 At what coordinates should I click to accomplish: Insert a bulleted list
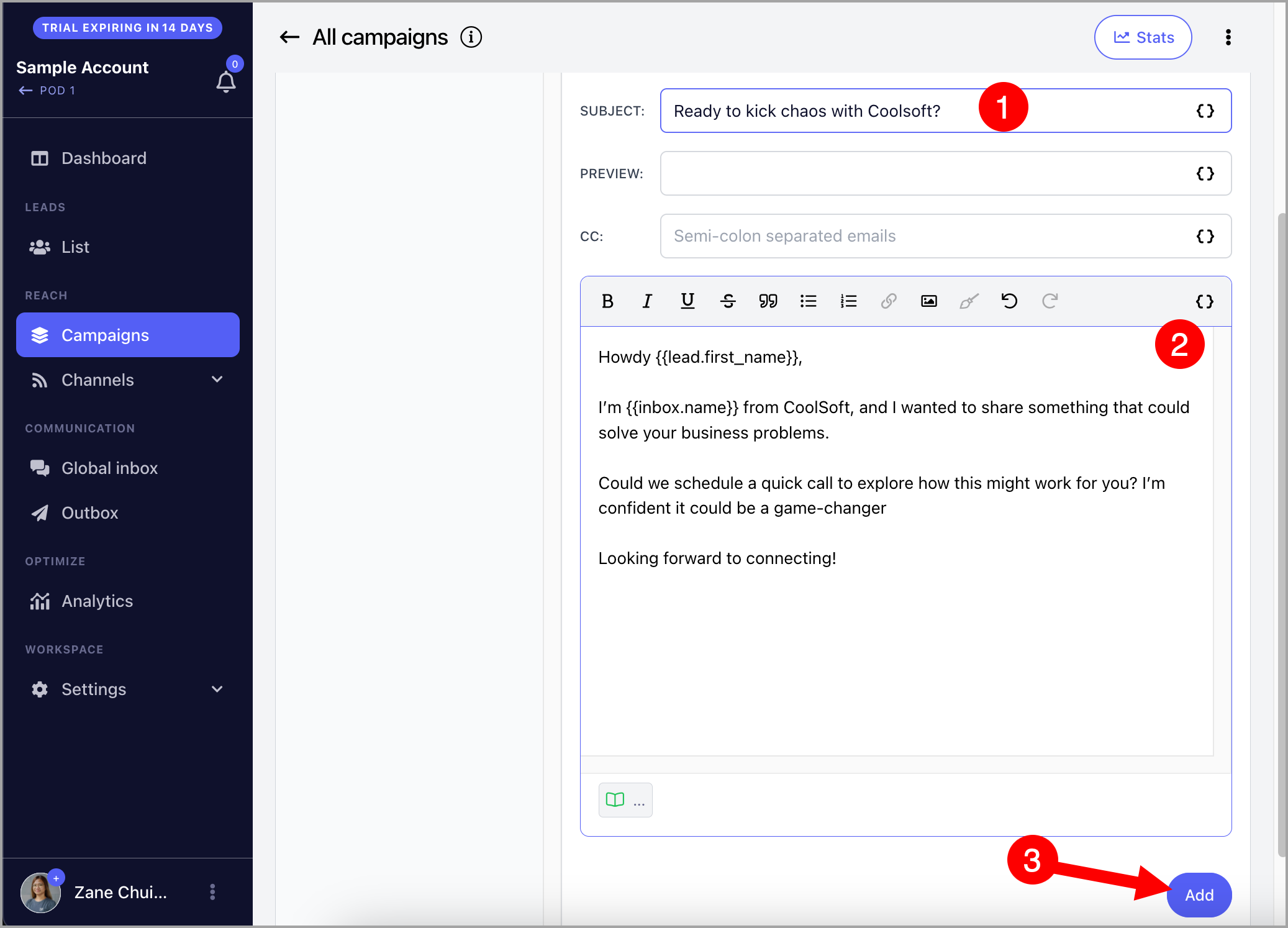[x=808, y=301]
